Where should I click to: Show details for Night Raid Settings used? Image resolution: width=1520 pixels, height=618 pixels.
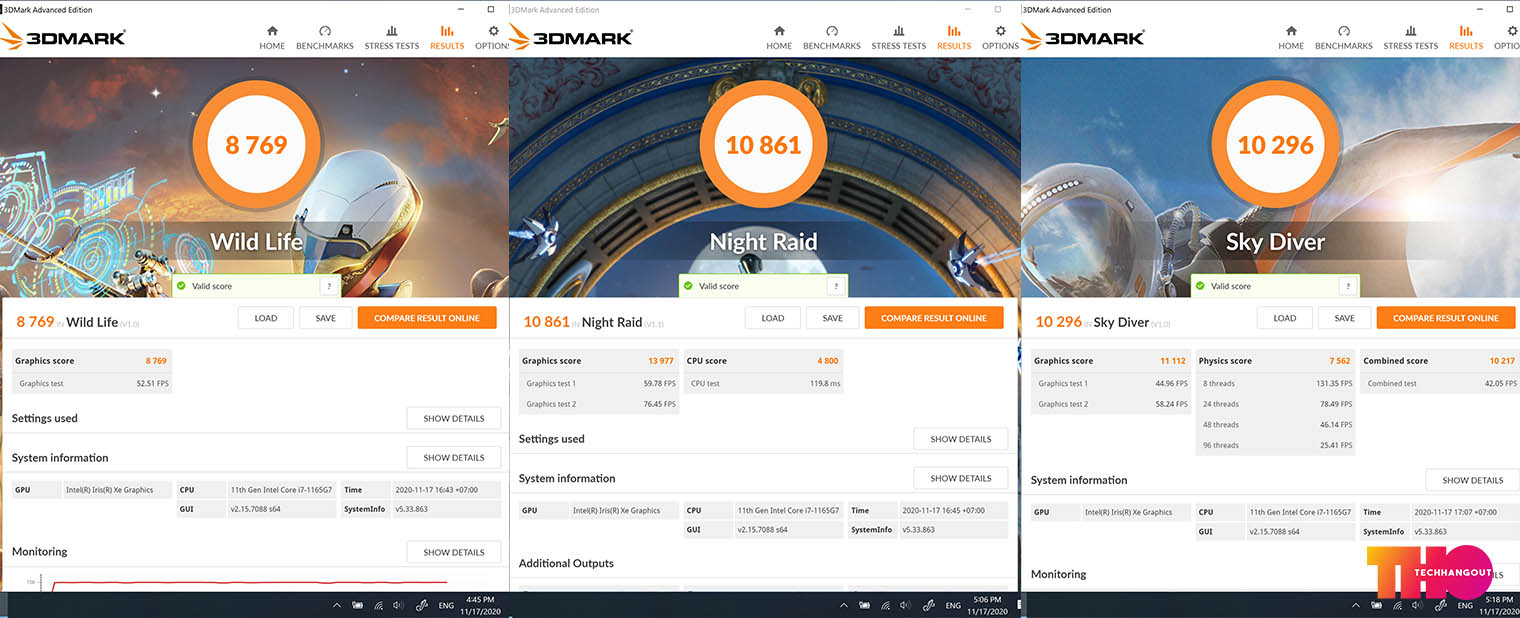(961, 439)
